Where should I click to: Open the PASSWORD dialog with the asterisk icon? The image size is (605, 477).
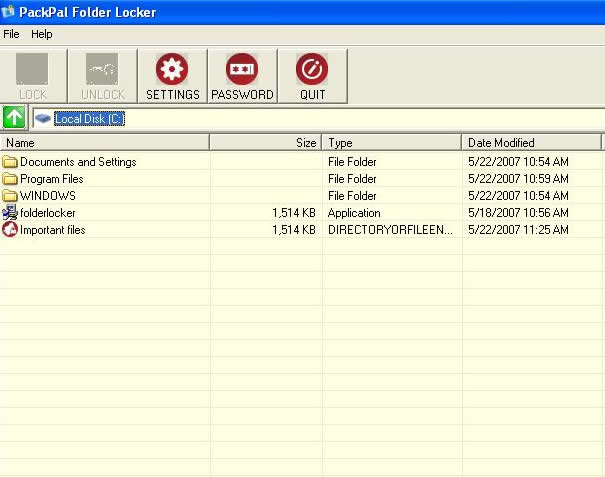coord(242,76)
